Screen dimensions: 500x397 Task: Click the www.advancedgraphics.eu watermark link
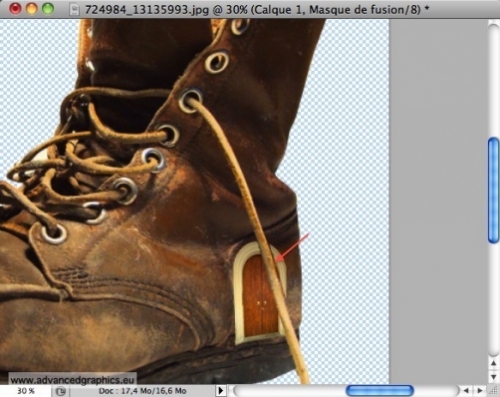click(x=72, y=380)
